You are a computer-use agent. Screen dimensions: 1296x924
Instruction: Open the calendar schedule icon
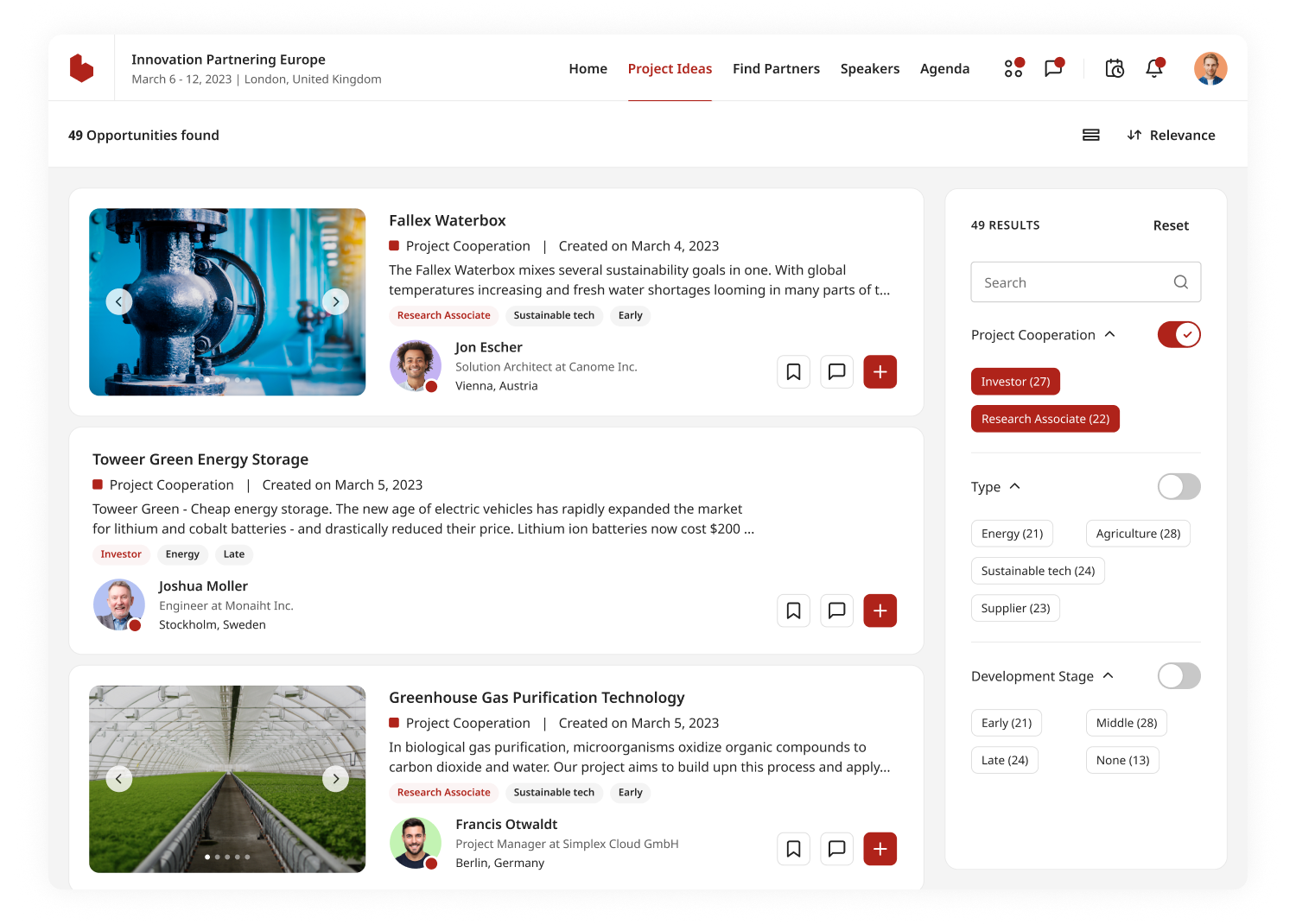click(1115, 68)
